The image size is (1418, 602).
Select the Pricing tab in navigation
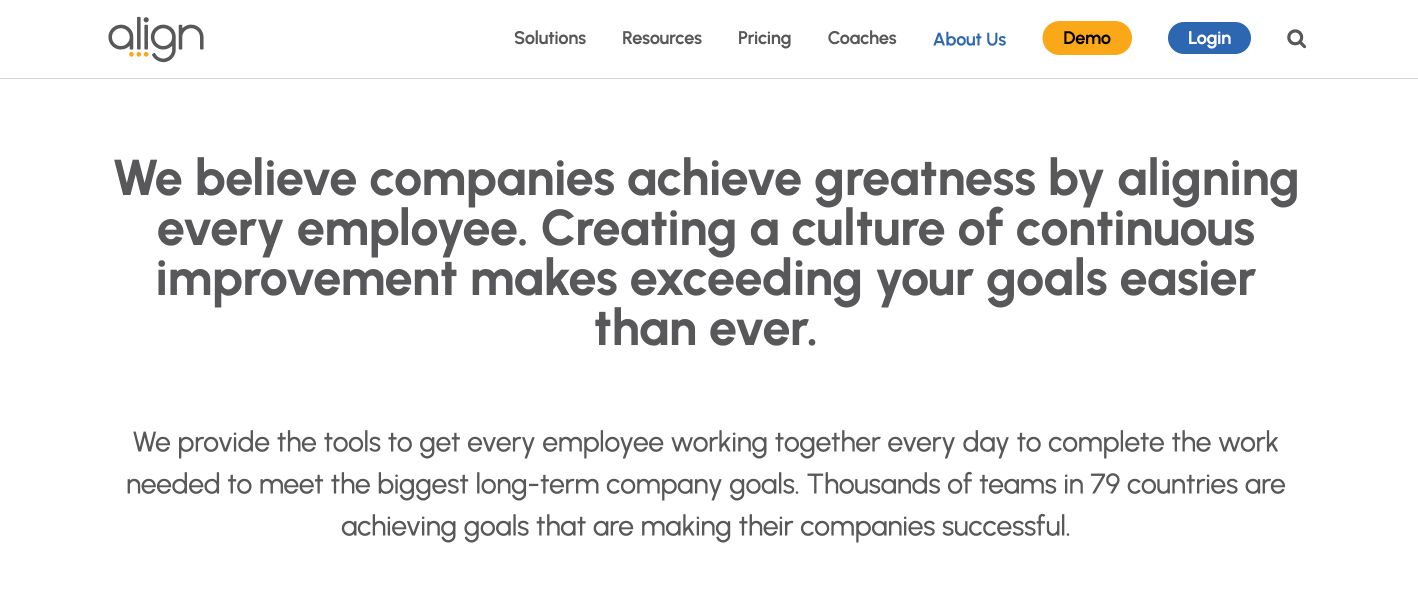point(764,38)
